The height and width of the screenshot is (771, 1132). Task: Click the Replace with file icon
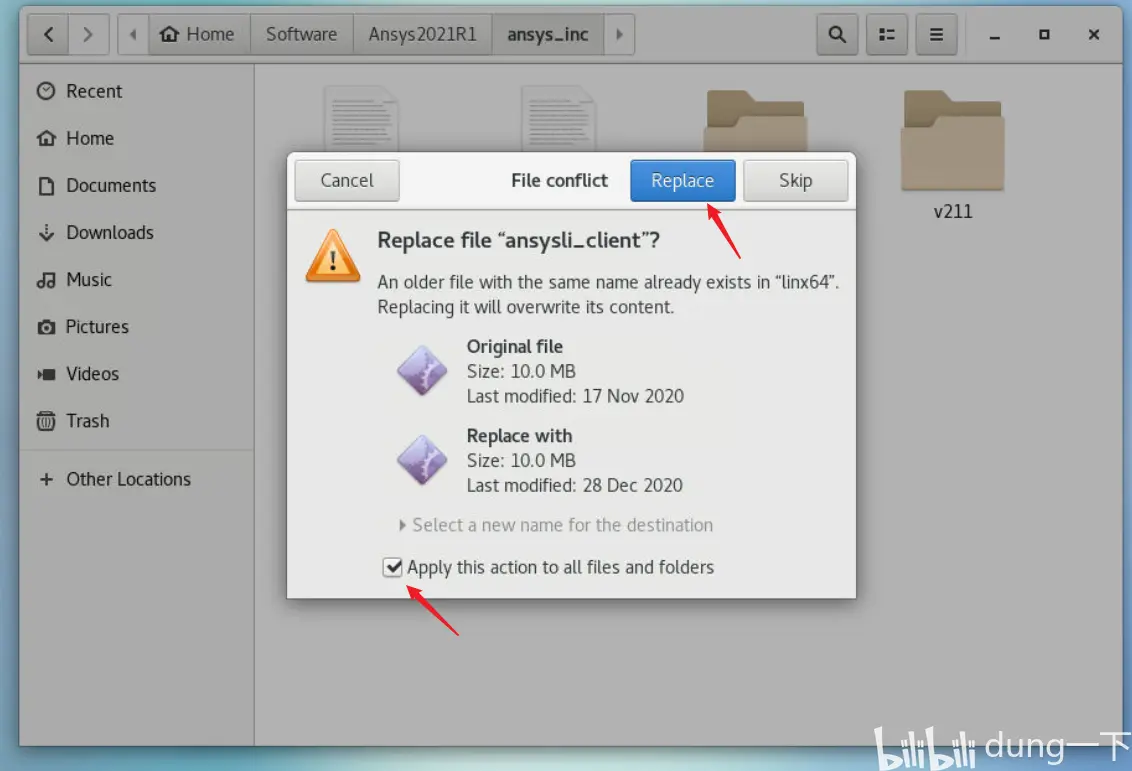(422, 460)
